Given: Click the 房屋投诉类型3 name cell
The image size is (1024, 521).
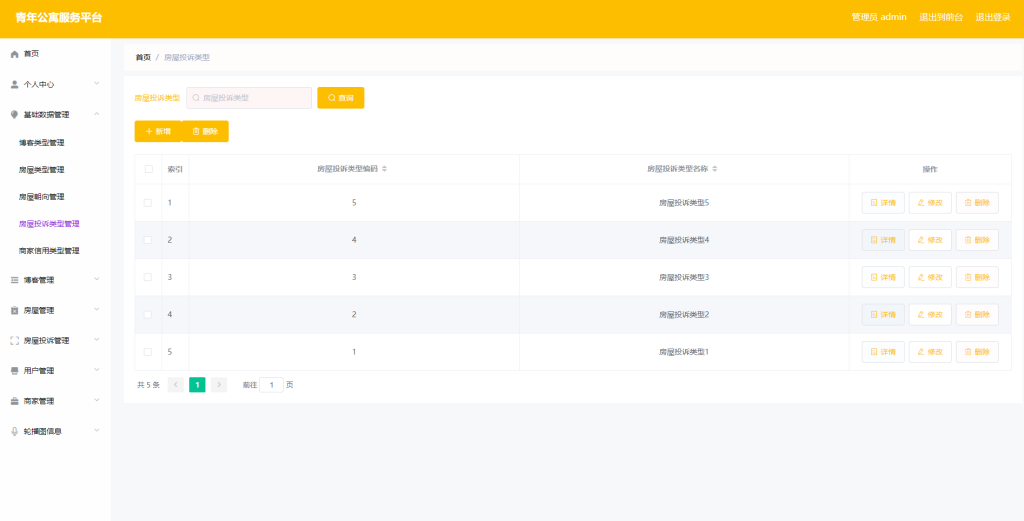Looking at the screenshot, I should coord(684,277).
